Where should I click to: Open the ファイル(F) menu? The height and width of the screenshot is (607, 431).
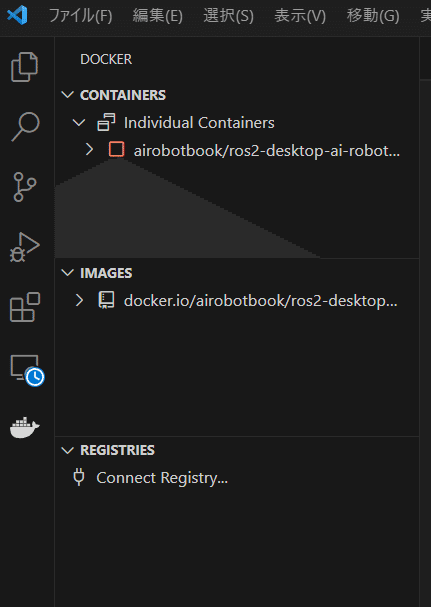click(x=81, y=16)
